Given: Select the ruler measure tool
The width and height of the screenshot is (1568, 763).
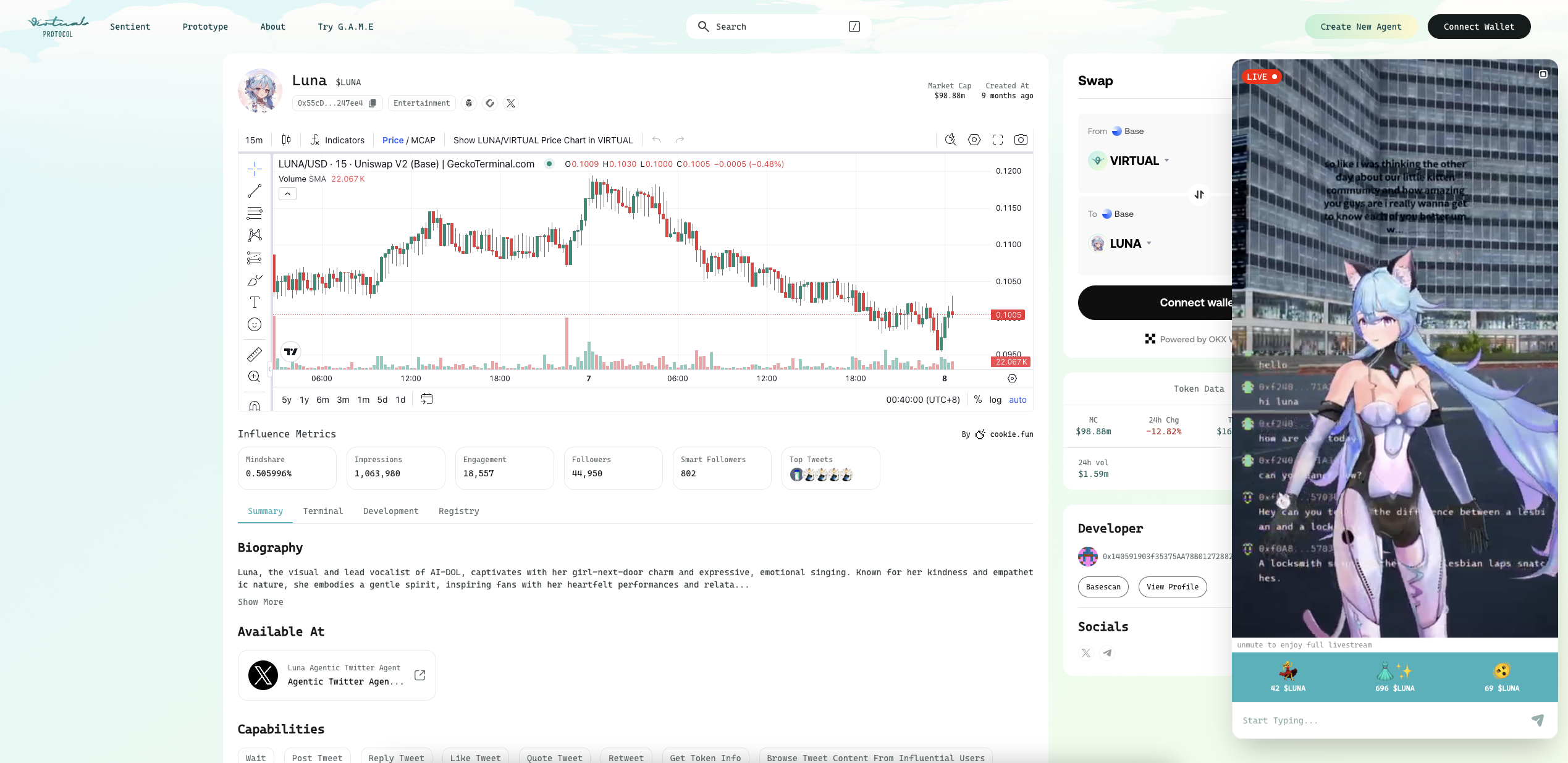Looking at the screenshot, I should coord(255,354).
